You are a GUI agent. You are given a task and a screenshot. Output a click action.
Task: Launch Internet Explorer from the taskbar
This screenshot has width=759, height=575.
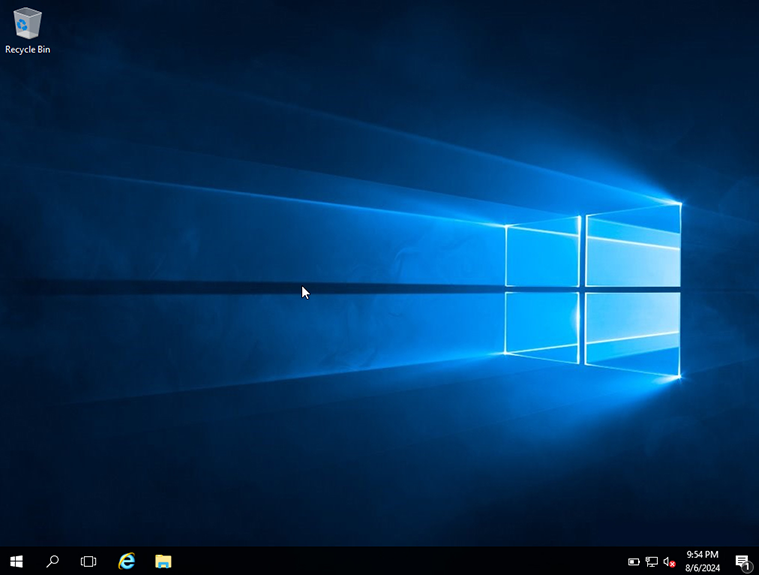pos(127,561)
